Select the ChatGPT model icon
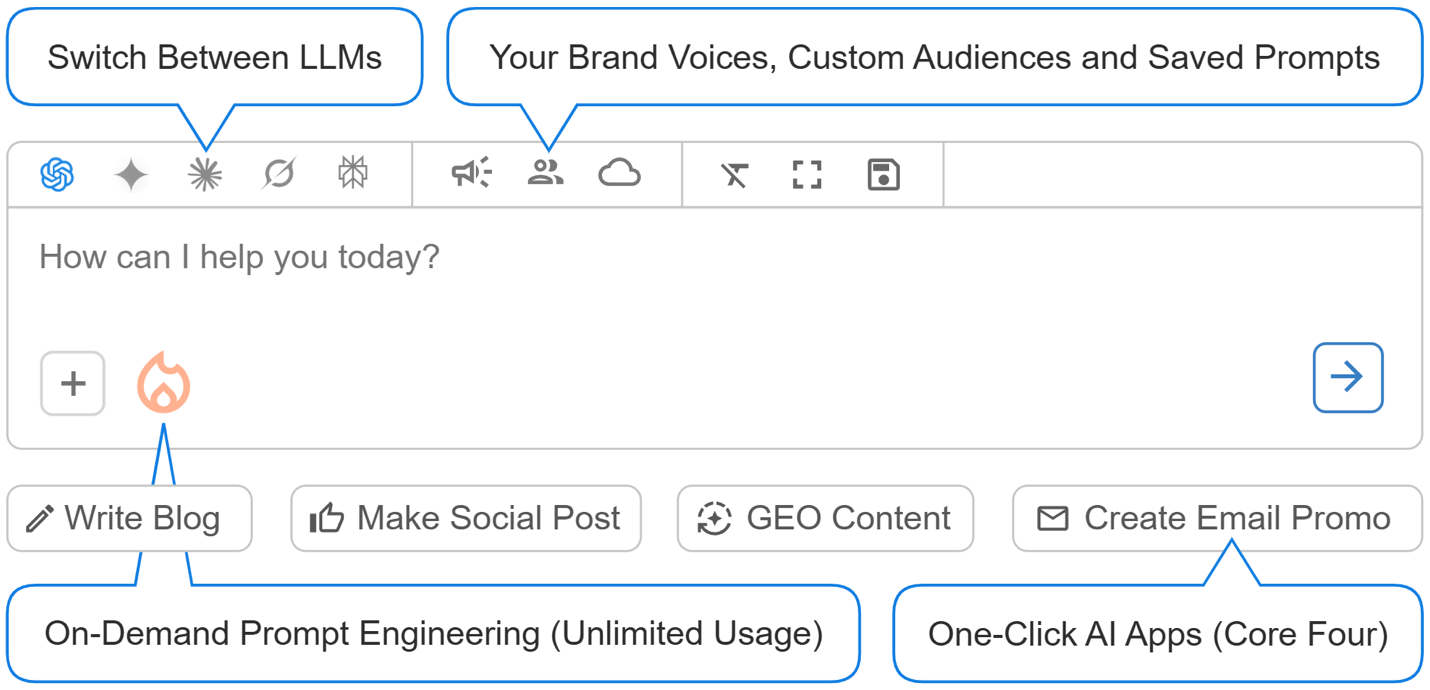Image resolution: width=1430 pixels, height=690 pixels. pyautogui.click(x=58, y=173)
